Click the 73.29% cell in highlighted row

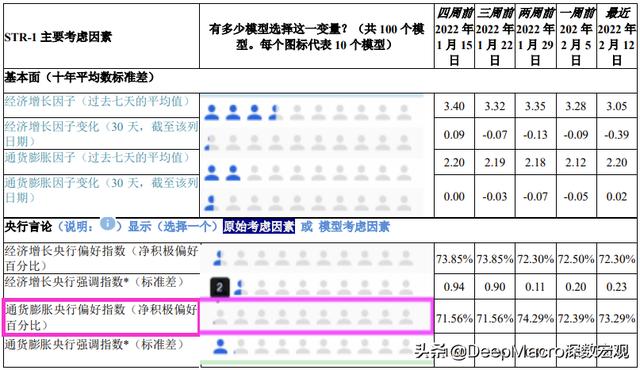[x=617, y=318]
